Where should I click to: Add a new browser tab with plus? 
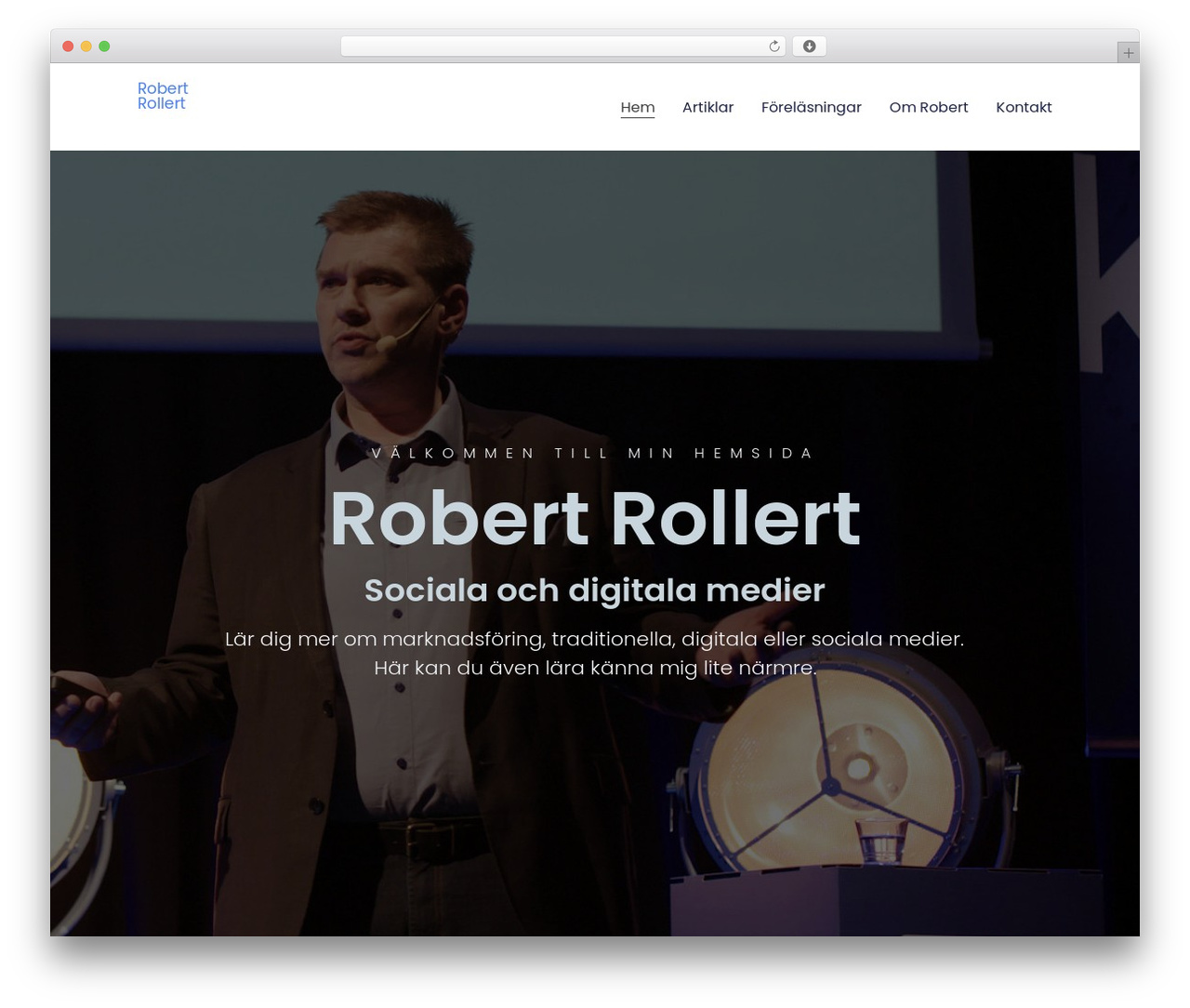pos(1128,53)
